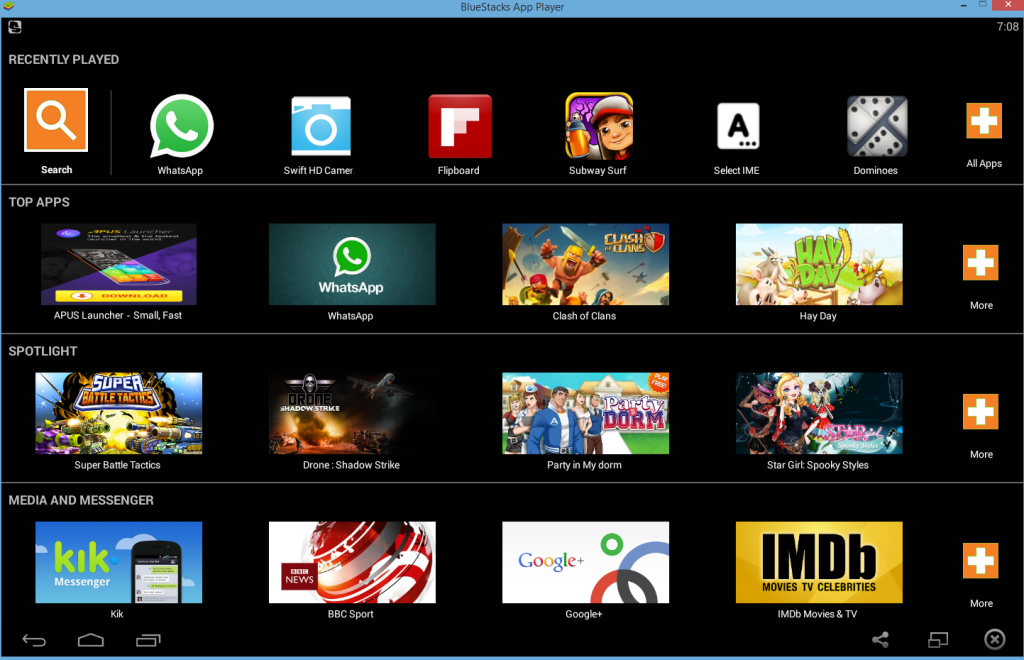The height and width of the screenshot is (660, 1024).
Task: Click 'Google+' caption text
Action: pyautogui.click(x=584, y=614)
